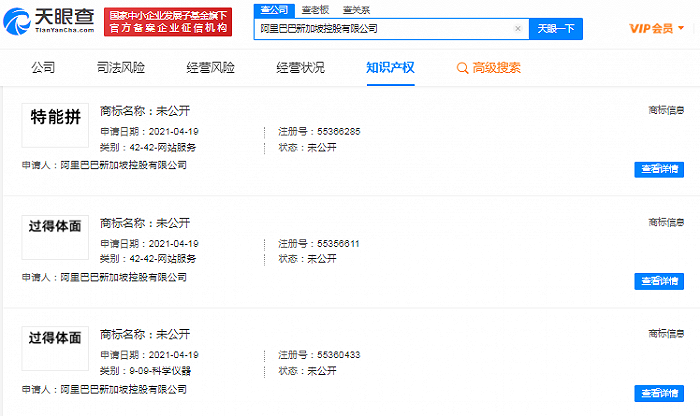
Task: Switch to the 经营风险 tab
Action: coord(211,68)
